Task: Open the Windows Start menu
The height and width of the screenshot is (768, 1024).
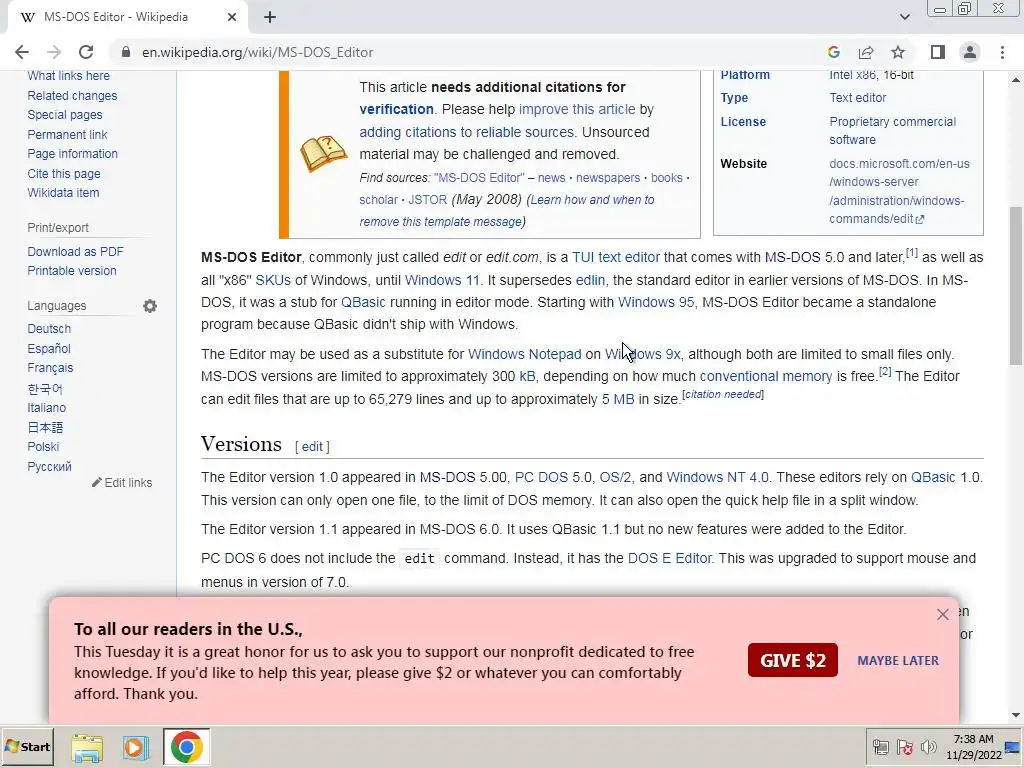Action: point(27,746)
